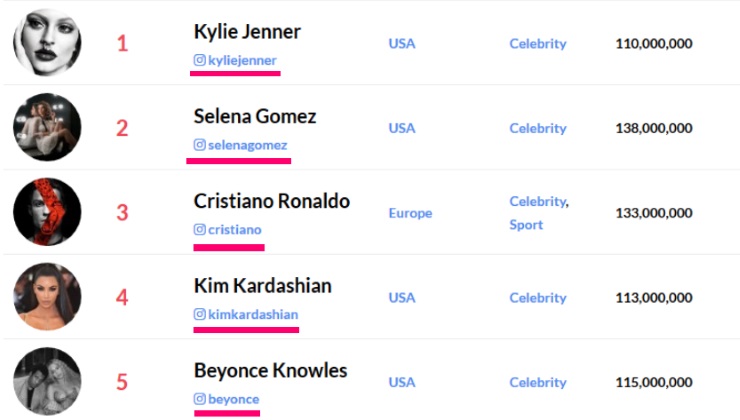Click Celebrity category in Beyonce's row
This screenshot has width=740, height=420.
pyautogui.click(x=538, y=382)
